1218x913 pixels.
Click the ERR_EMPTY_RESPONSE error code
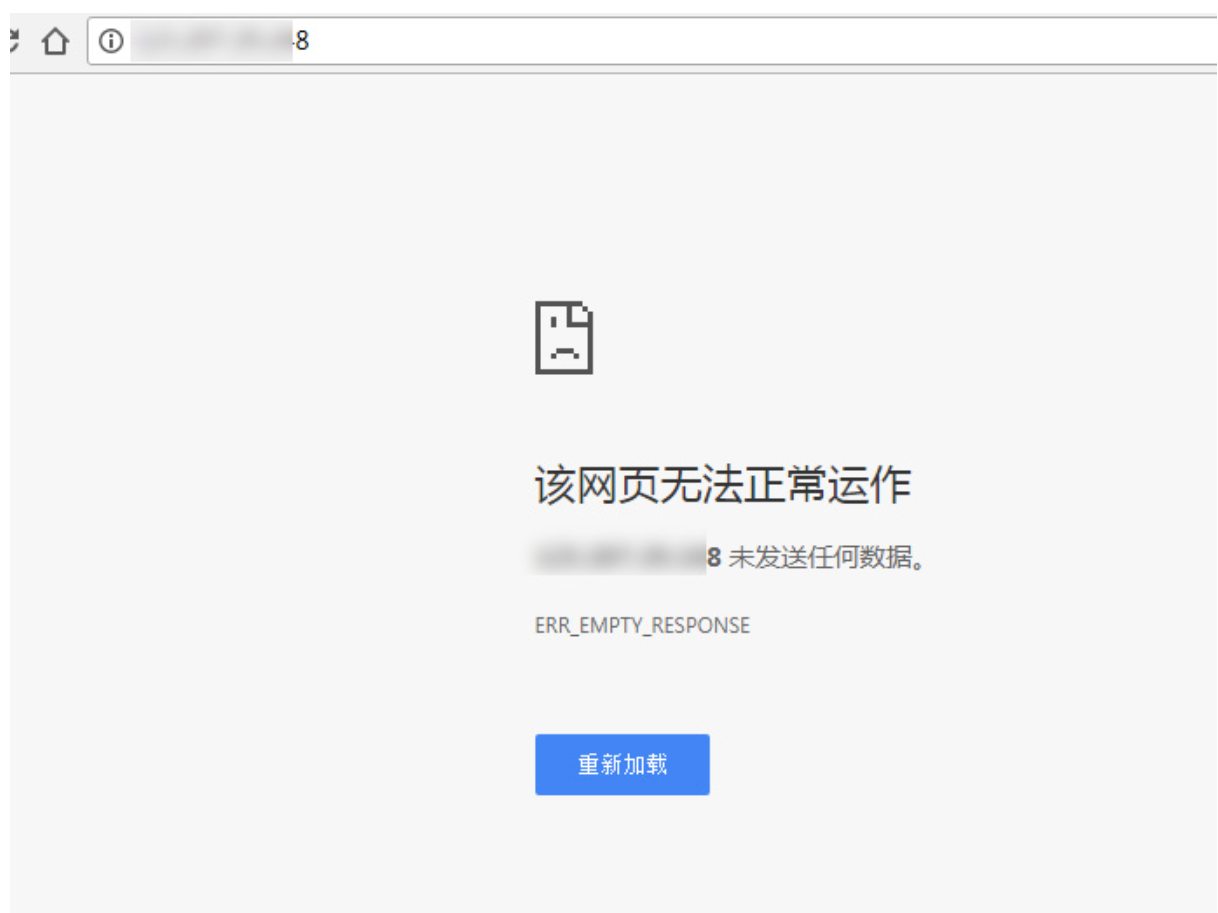pyautogui.click(x=642, y=626)
